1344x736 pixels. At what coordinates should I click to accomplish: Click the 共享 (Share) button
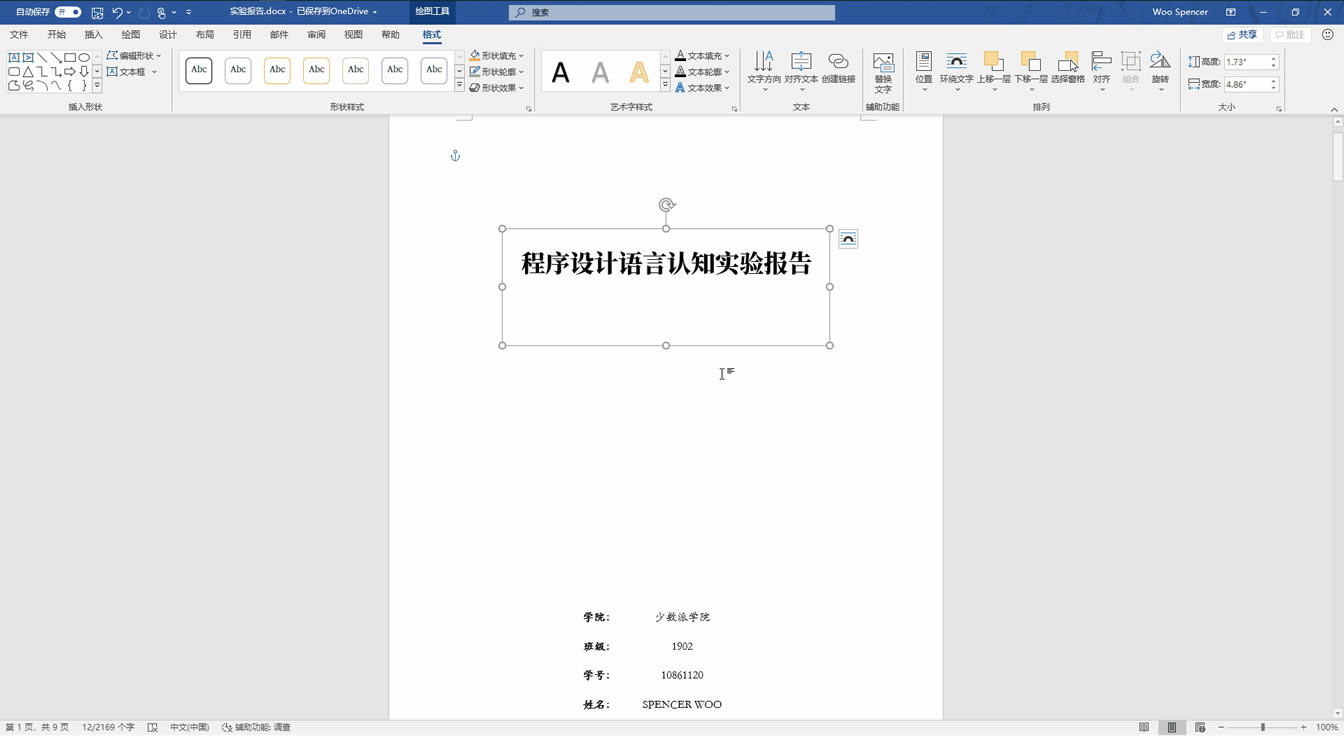pyautogui.click(x=1243, y=33)
